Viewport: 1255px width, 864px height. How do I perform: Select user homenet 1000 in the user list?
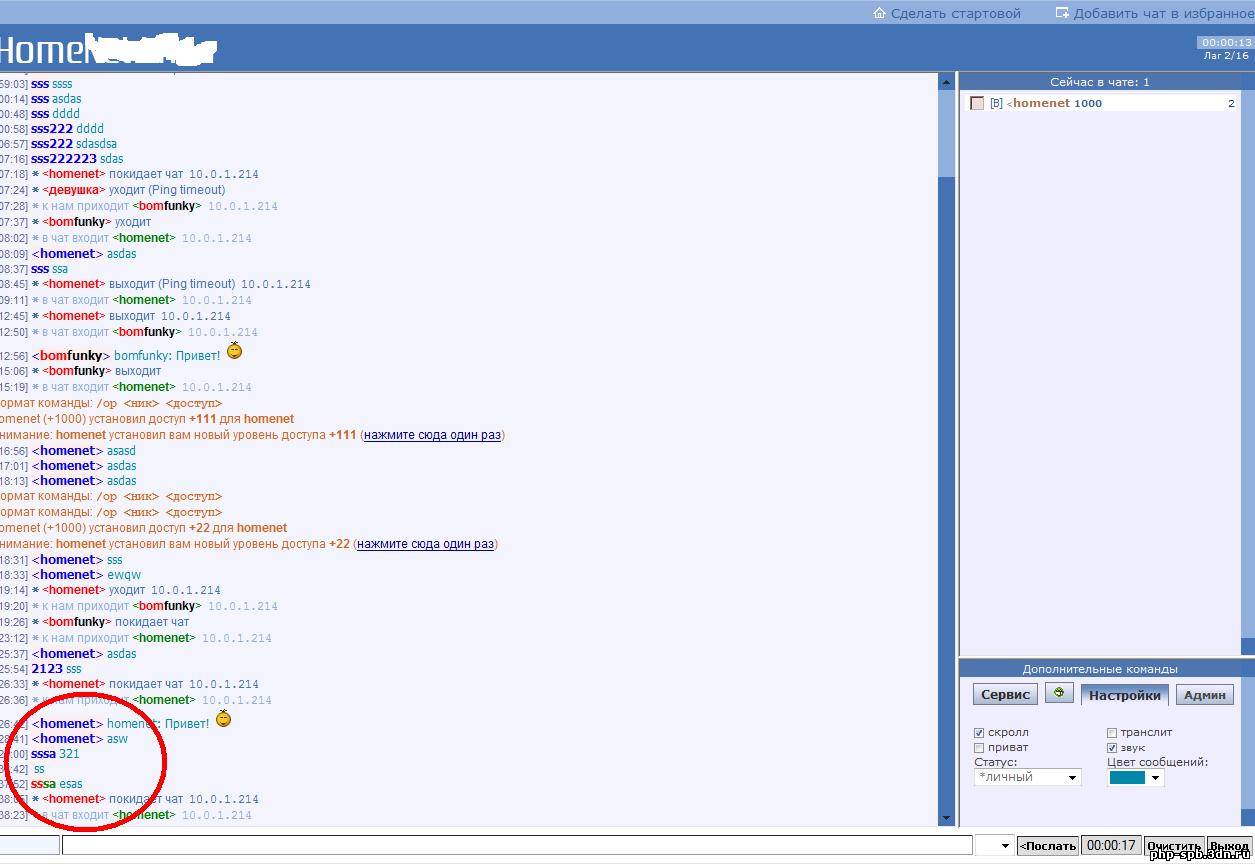click(1056, 103)
